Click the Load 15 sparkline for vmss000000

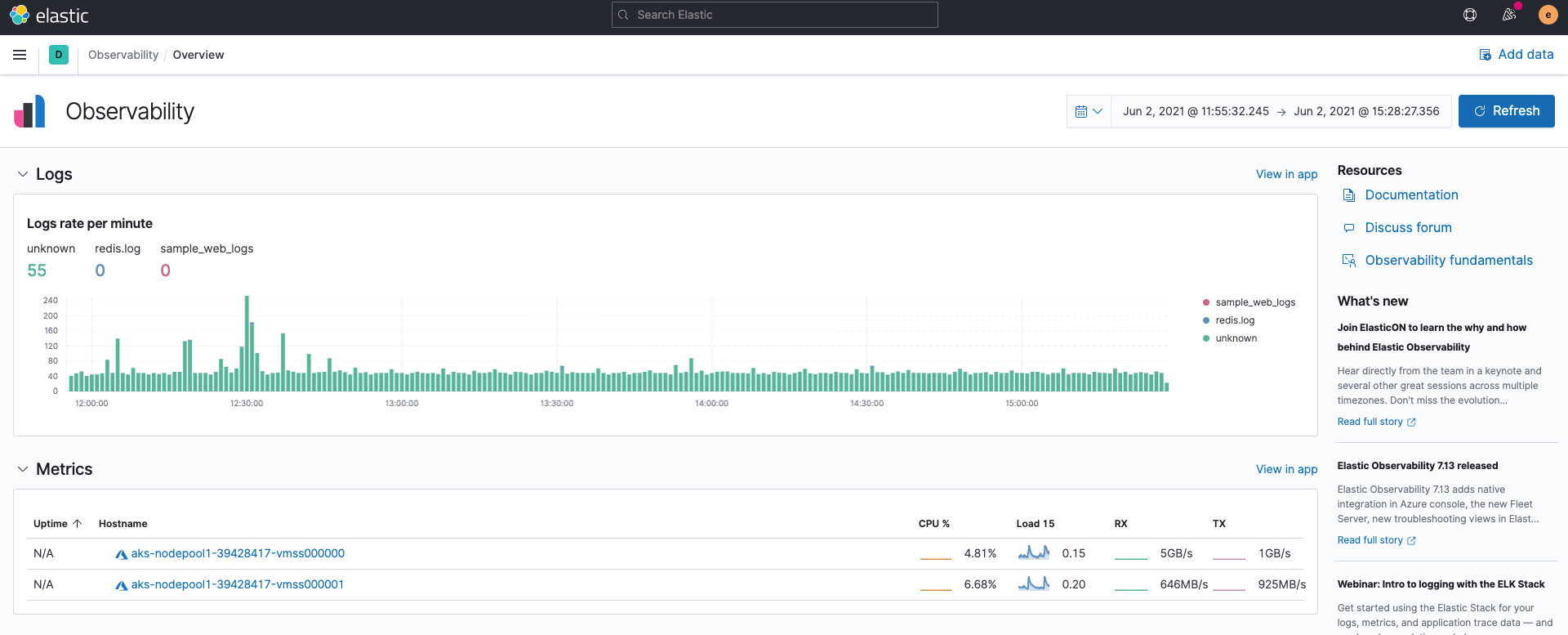point(1034,553)
